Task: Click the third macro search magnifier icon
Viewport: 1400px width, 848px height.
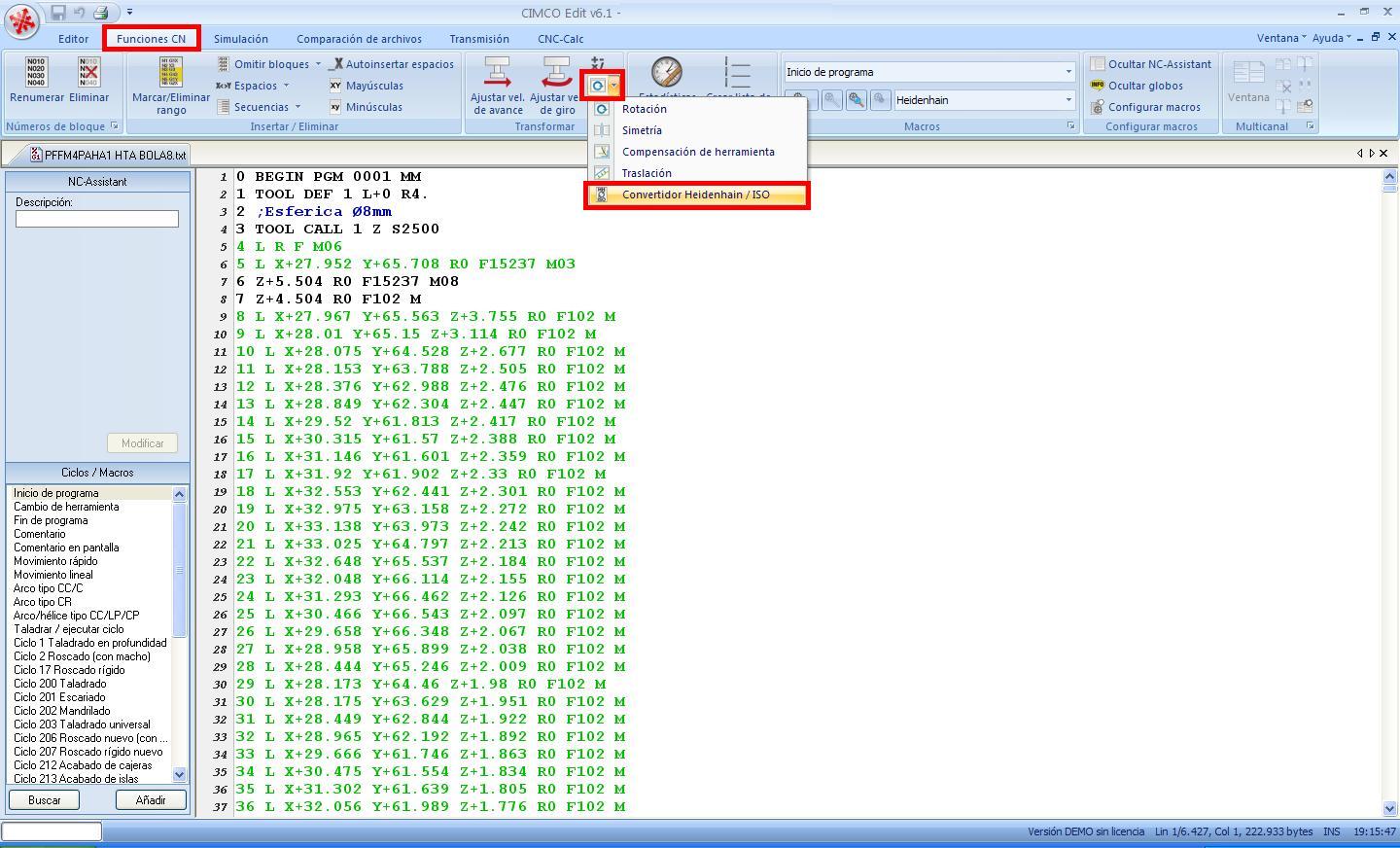Action: (857, 100)
